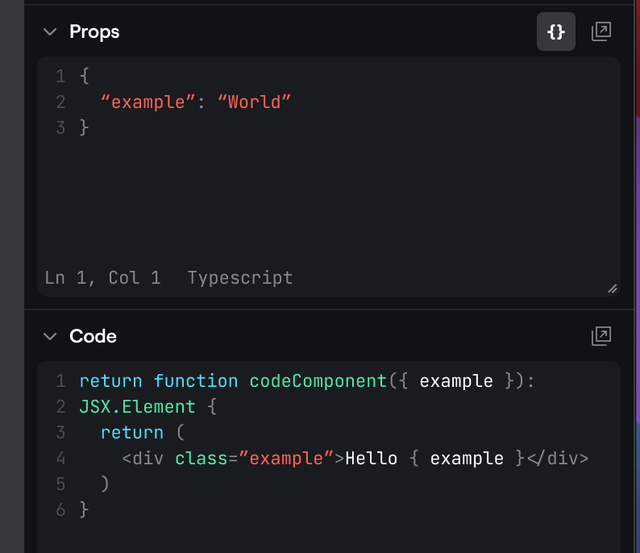
Task: Click the Code section title
Action: (93, 337)
